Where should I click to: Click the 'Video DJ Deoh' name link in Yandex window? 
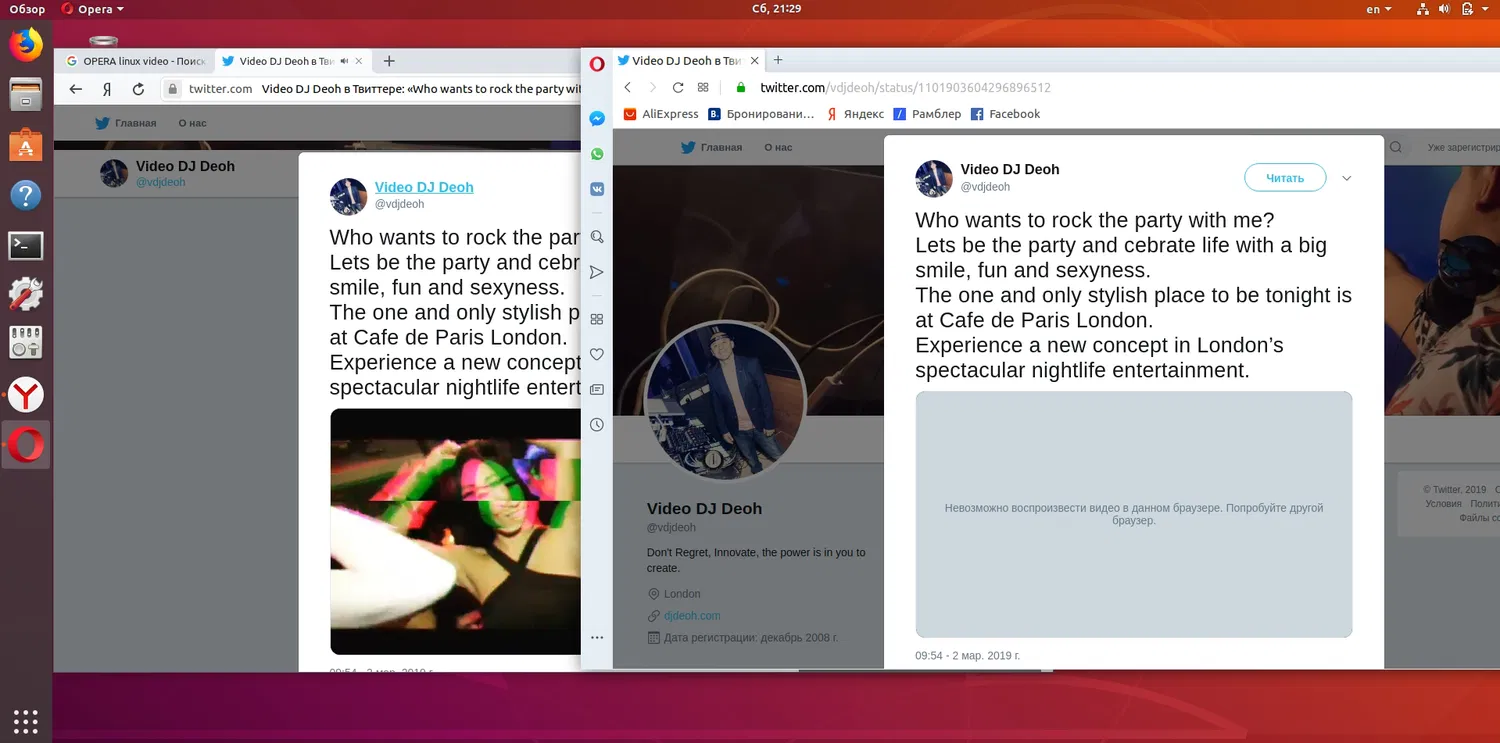point(424,187)
